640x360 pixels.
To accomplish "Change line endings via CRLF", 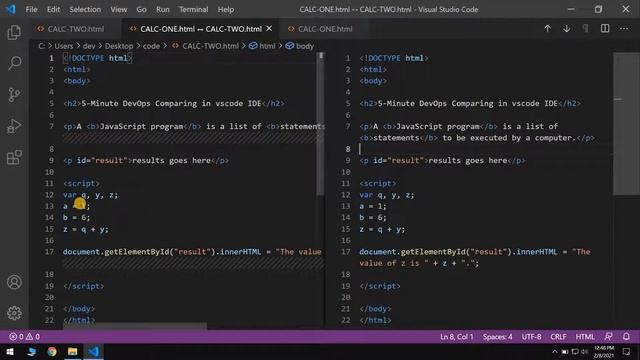I will [x=558, y=337].
